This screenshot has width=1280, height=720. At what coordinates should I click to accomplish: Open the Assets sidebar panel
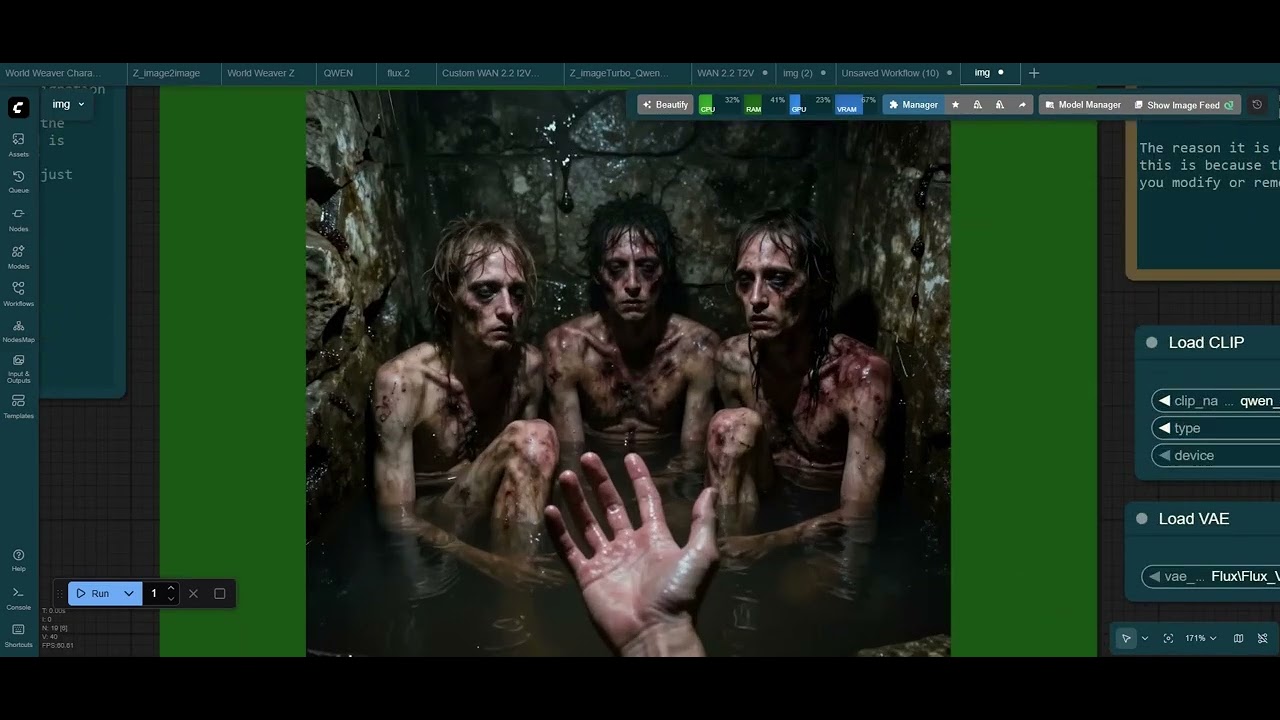pos(18,144)
